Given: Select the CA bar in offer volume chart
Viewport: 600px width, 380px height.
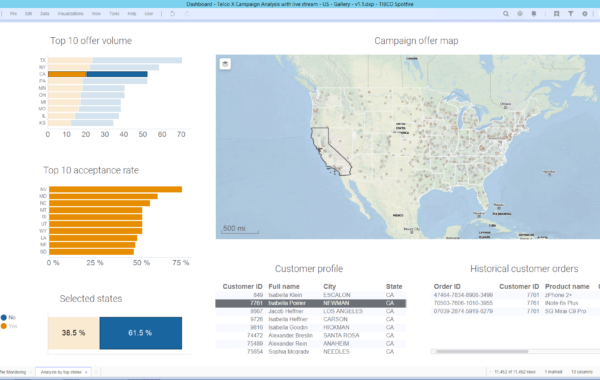Looking at the screenshot, I should [x=98, y=74].
